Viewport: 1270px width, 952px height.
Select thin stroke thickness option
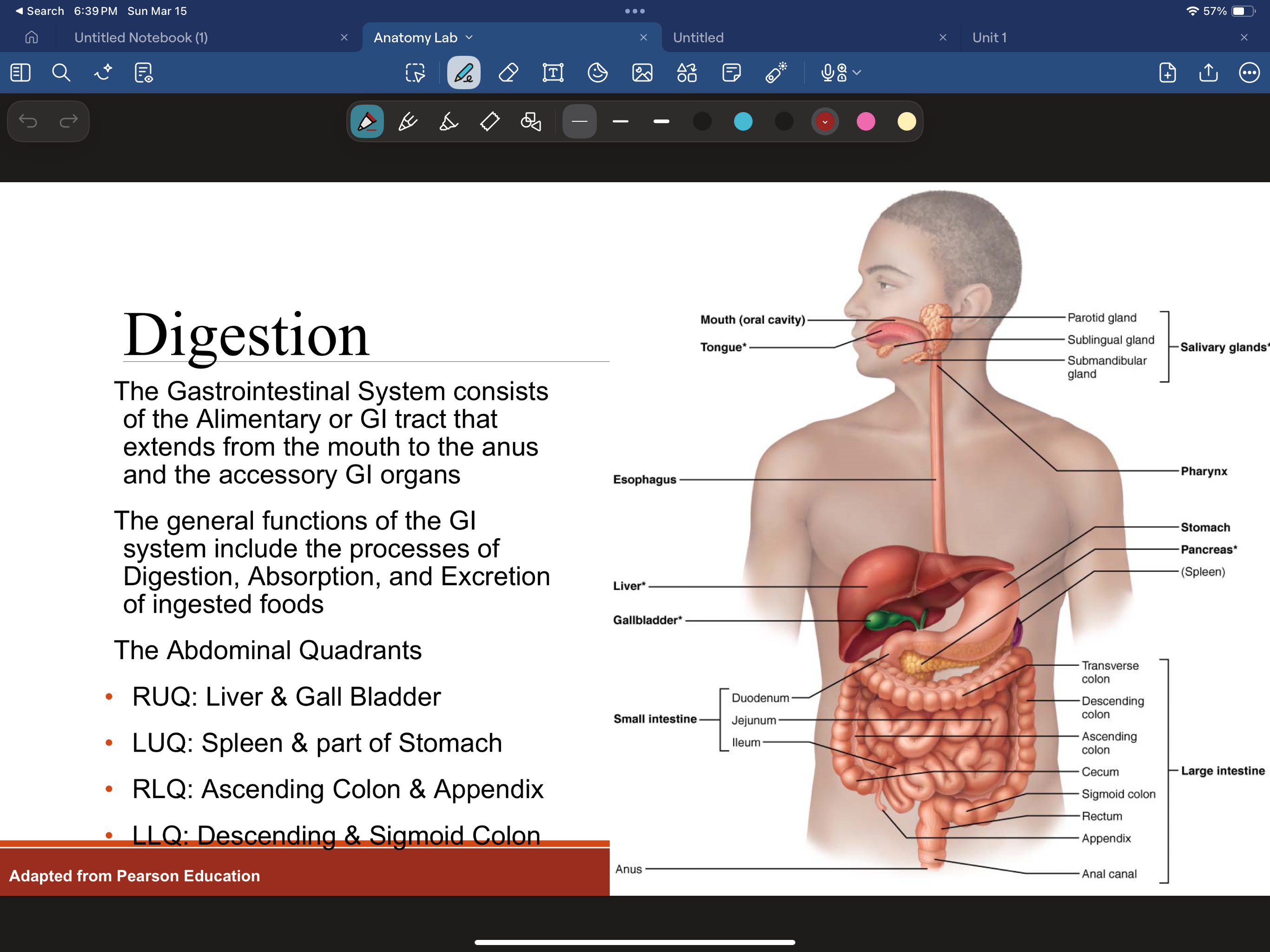[579, 121]
